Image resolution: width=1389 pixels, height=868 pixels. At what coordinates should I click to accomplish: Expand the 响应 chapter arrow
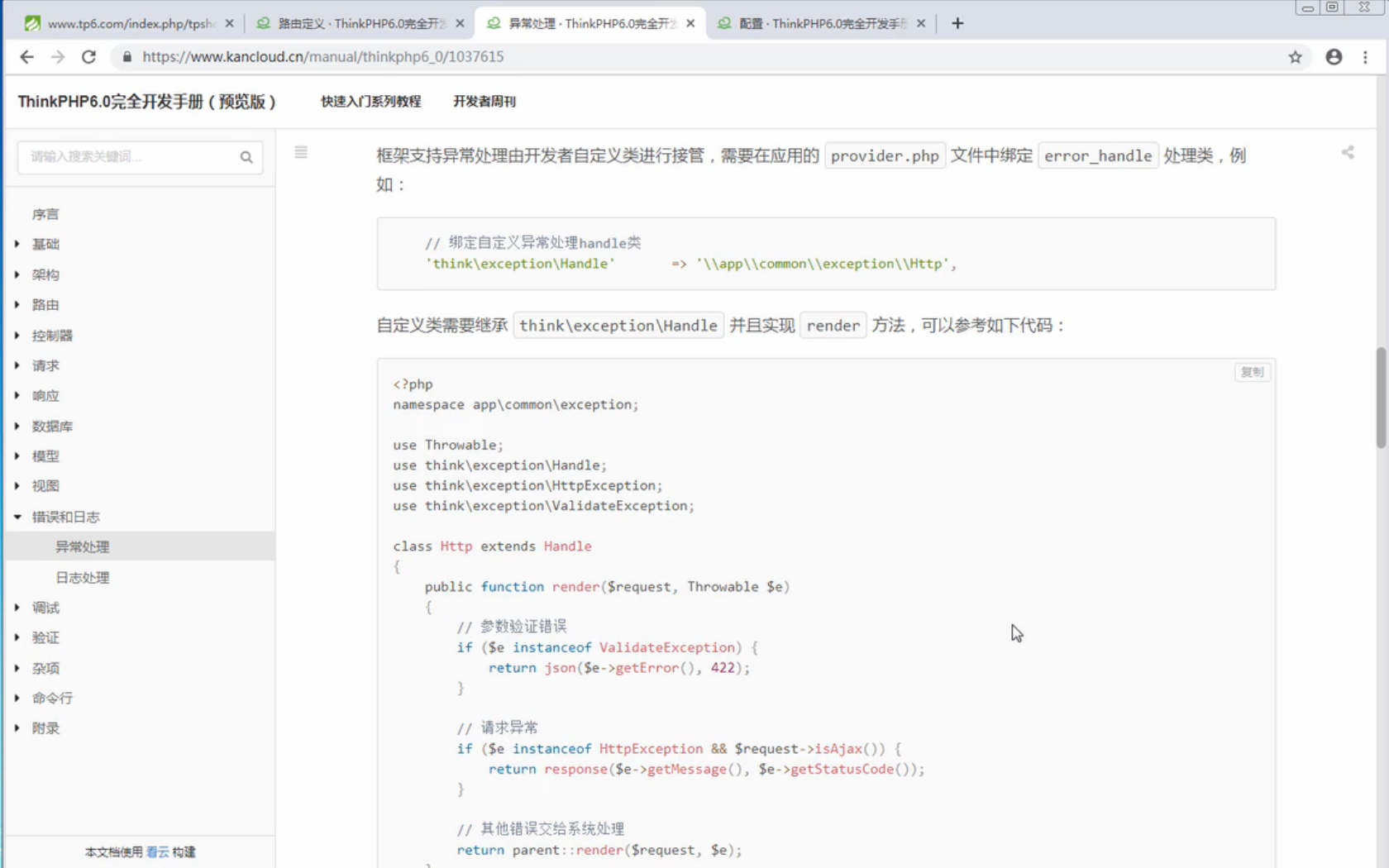(x=17, y=395)
